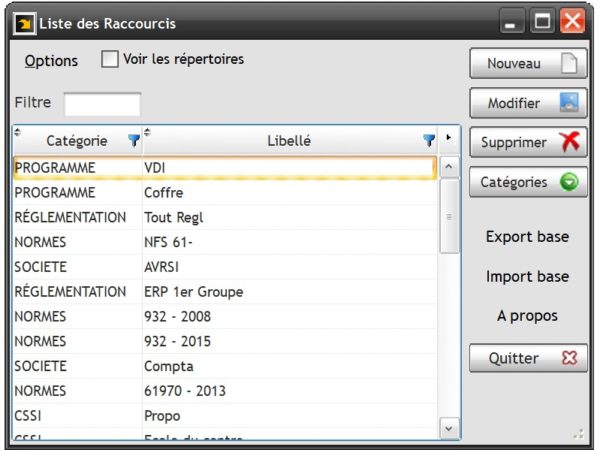Click the green arrow icon on Catégories
Screen dimensions: 600x450
point(569,182)
